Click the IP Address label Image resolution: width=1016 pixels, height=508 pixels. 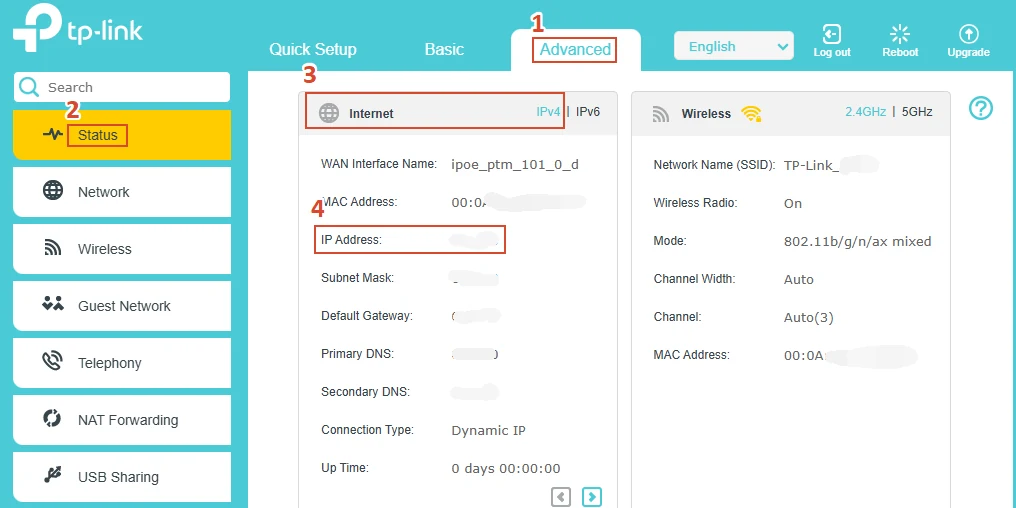pyautogui.click(x=352, y=240)
